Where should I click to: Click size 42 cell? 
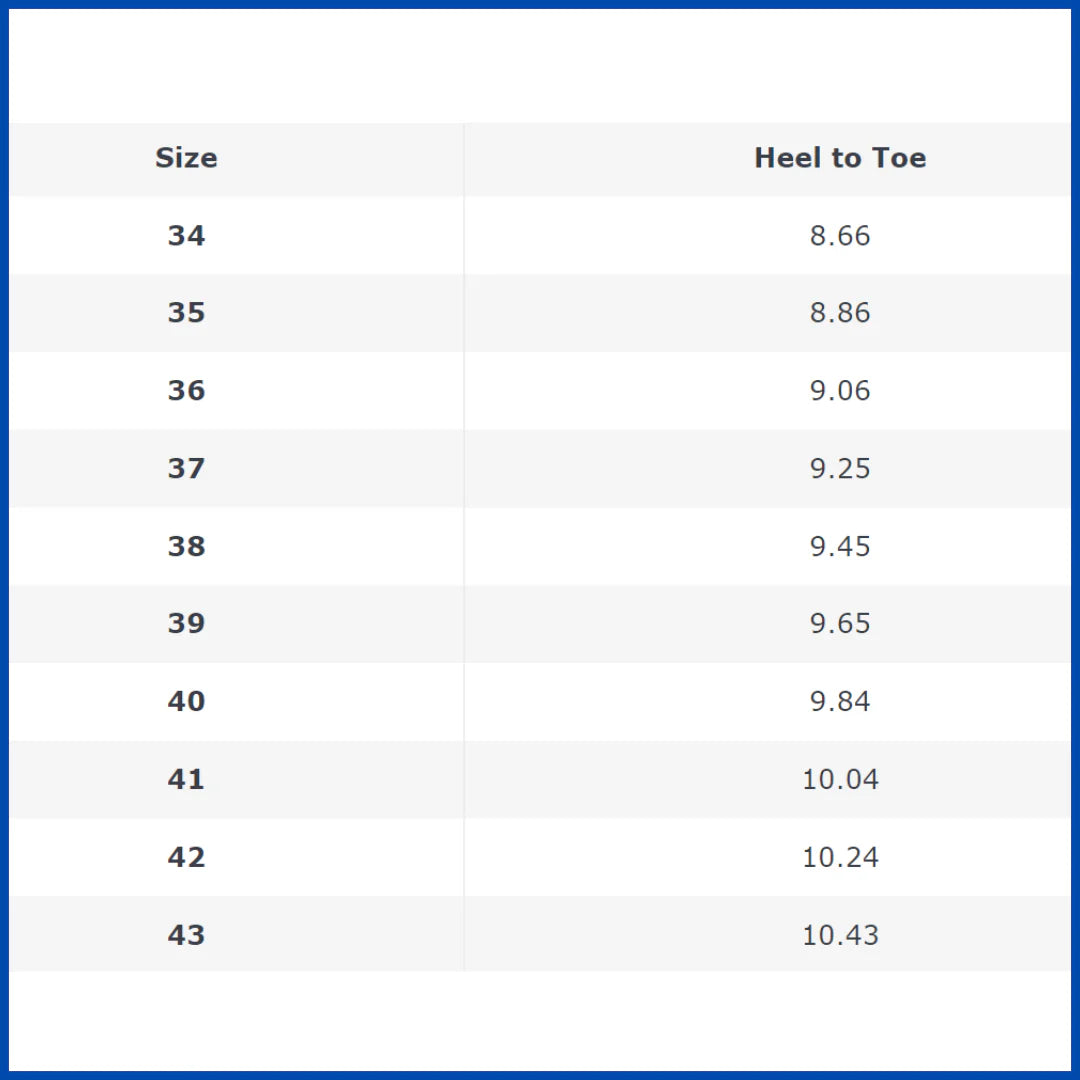[186, 857]
